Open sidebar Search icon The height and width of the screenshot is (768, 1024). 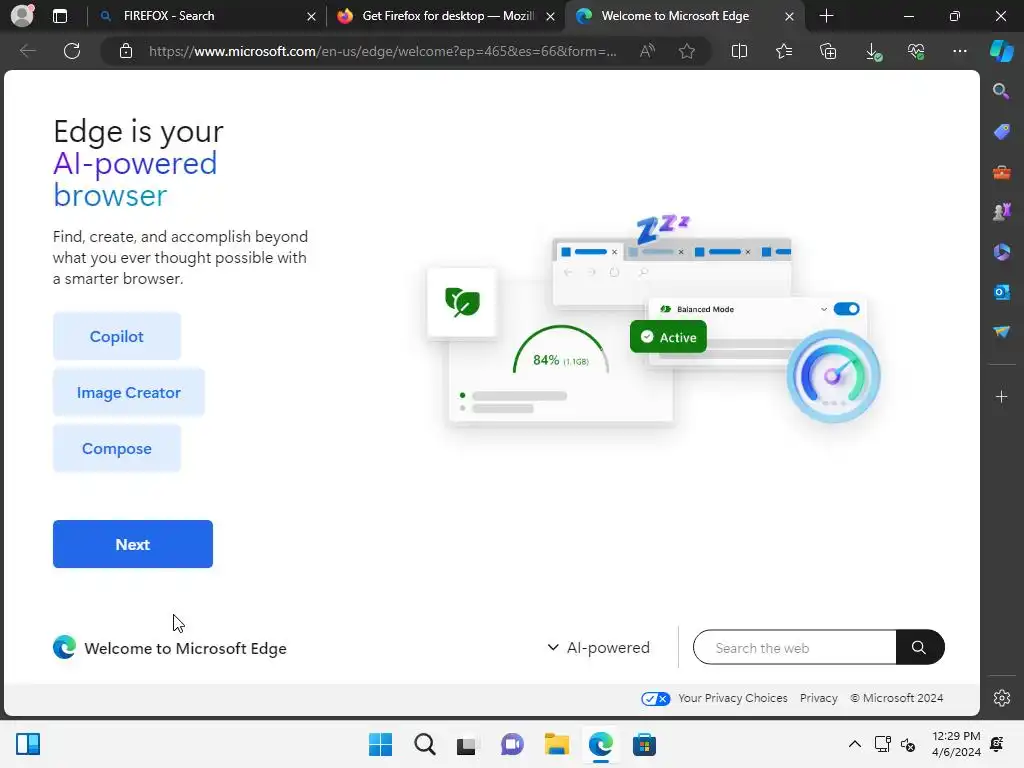(x=1001, y=91)
